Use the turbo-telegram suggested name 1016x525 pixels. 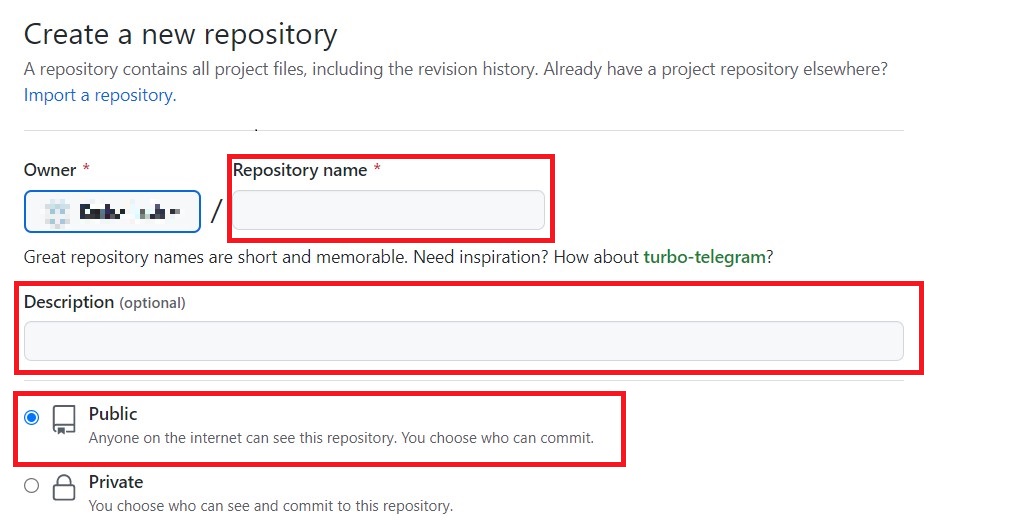tap(704, 257)
